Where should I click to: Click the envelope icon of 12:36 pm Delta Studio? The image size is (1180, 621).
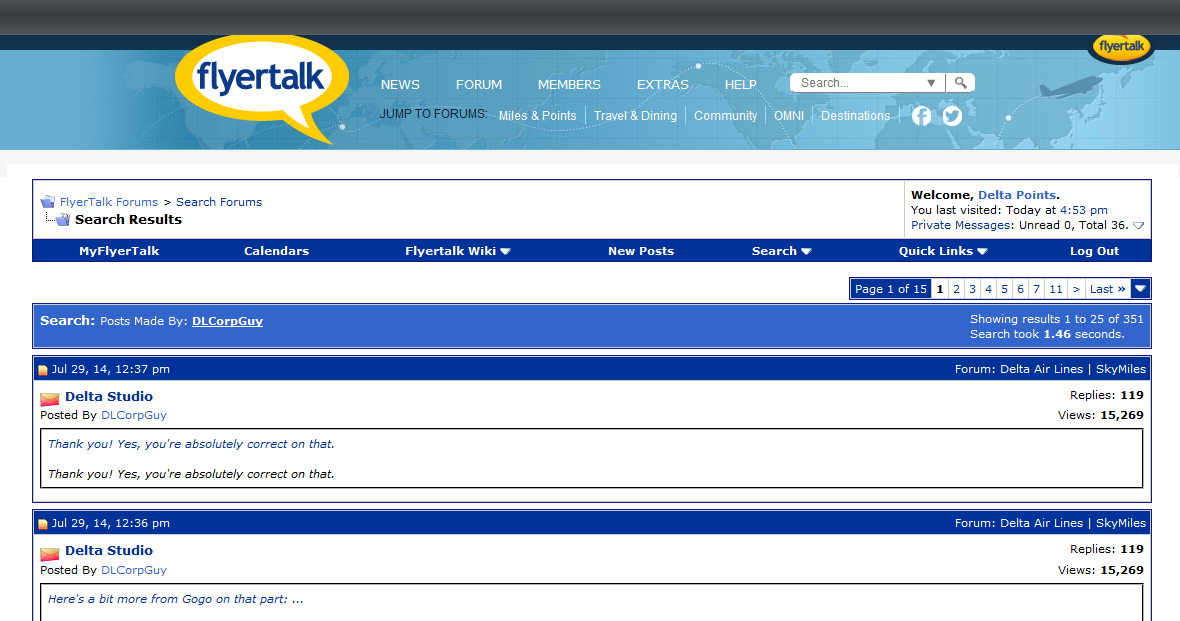(50, 554)
